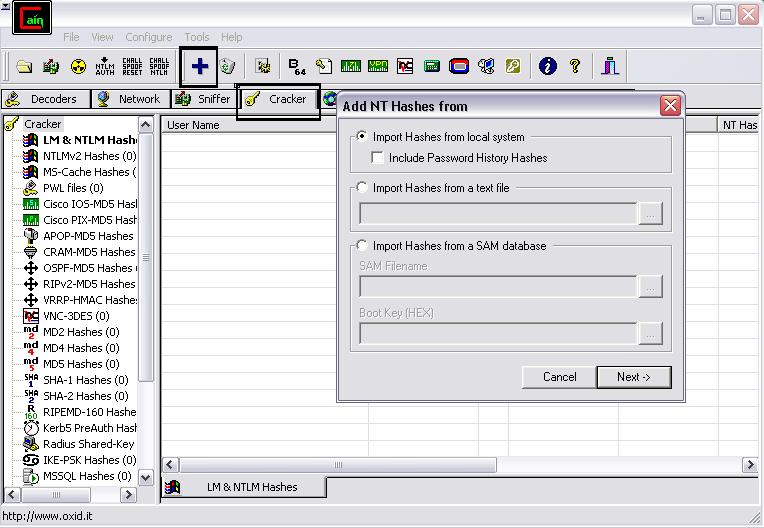Open the green hash calculator icon
The height and width of the screenshot is (528, 764).
(x=432, y=66)
